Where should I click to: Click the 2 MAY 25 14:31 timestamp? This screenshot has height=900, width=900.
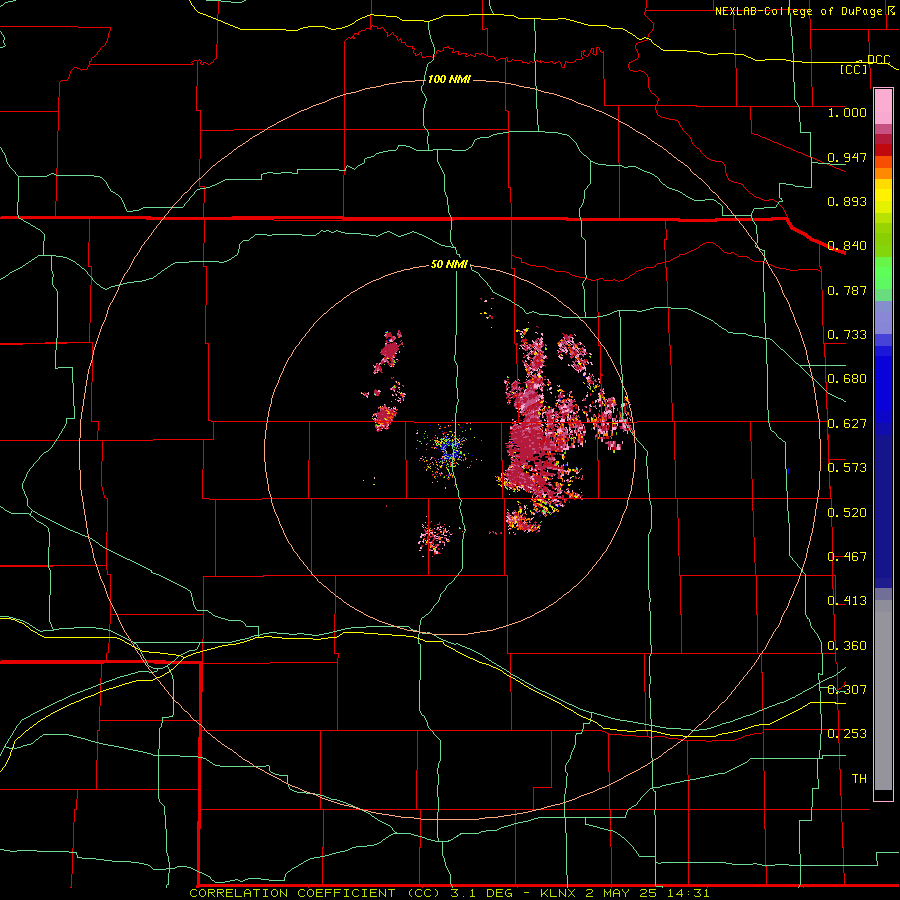point(647,893)
